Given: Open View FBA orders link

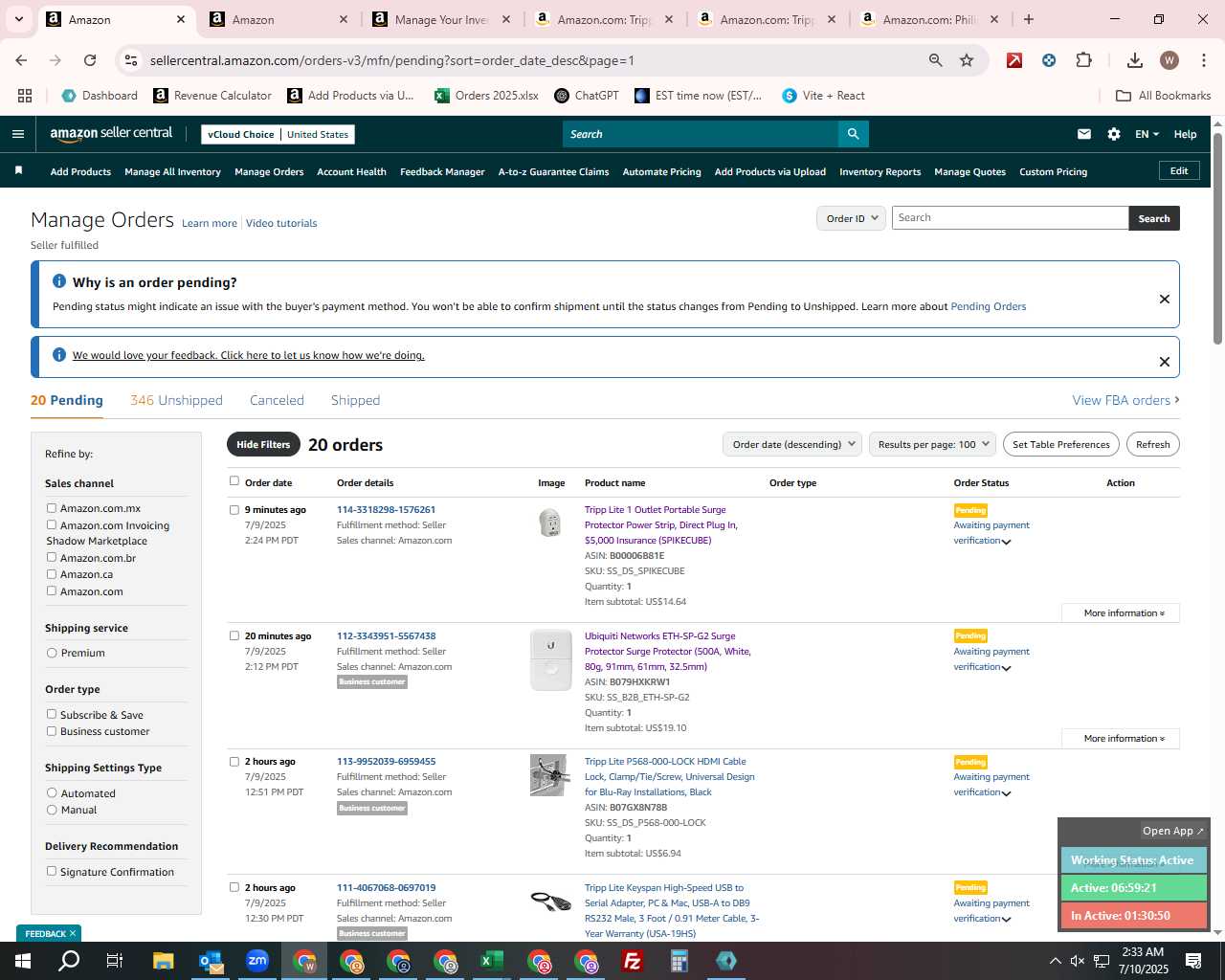Looking at the screenshot, I should click(x=1125, y=400).
